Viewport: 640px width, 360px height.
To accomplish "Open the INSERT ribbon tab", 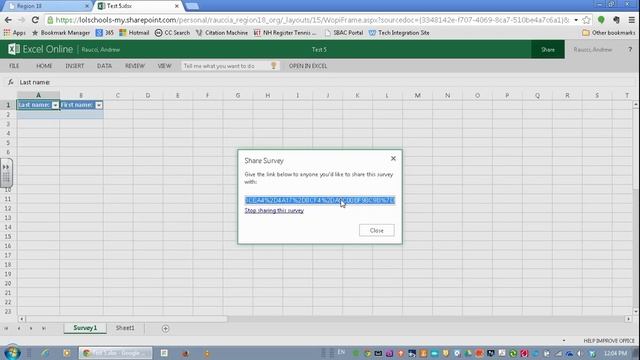I will pyautogui.click(x=75, y=66).
